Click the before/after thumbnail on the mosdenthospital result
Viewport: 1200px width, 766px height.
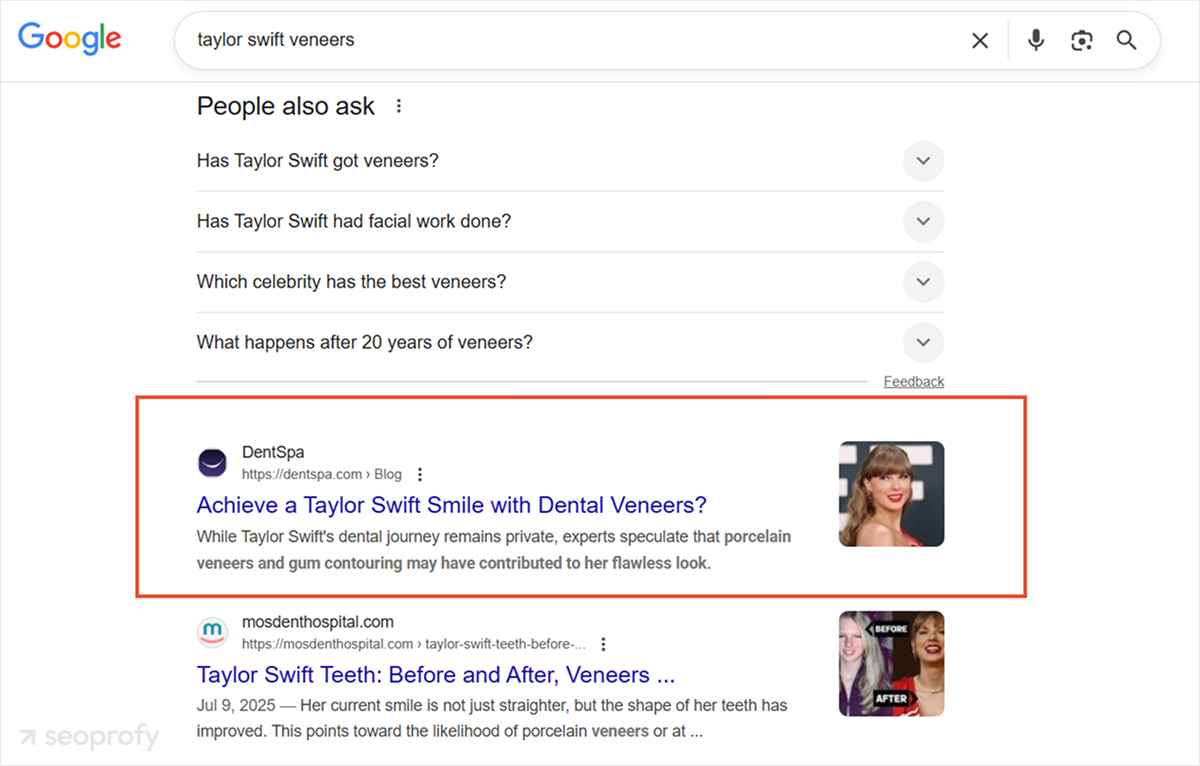890,663
